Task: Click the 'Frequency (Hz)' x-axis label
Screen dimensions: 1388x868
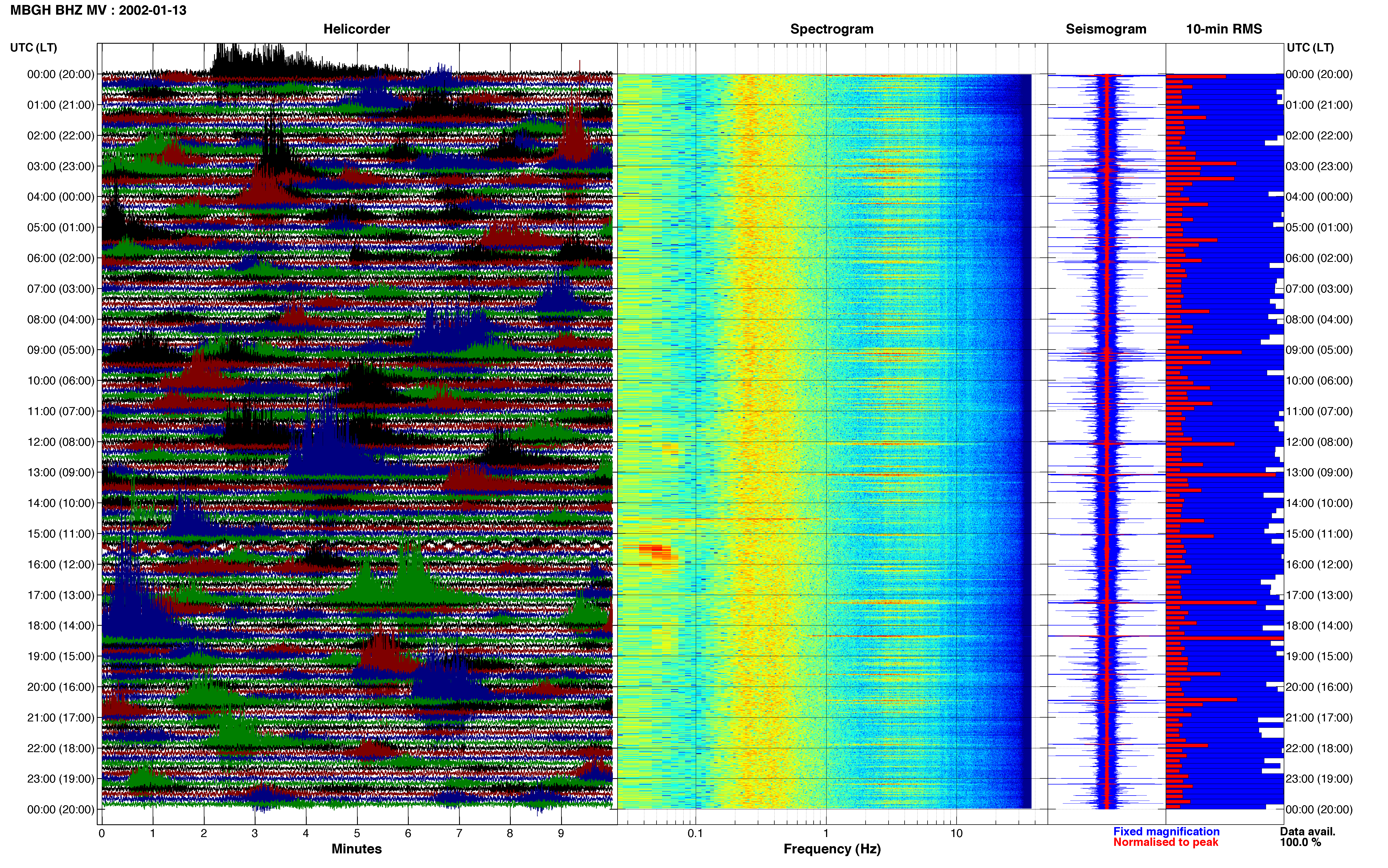Action: (832, 849)
